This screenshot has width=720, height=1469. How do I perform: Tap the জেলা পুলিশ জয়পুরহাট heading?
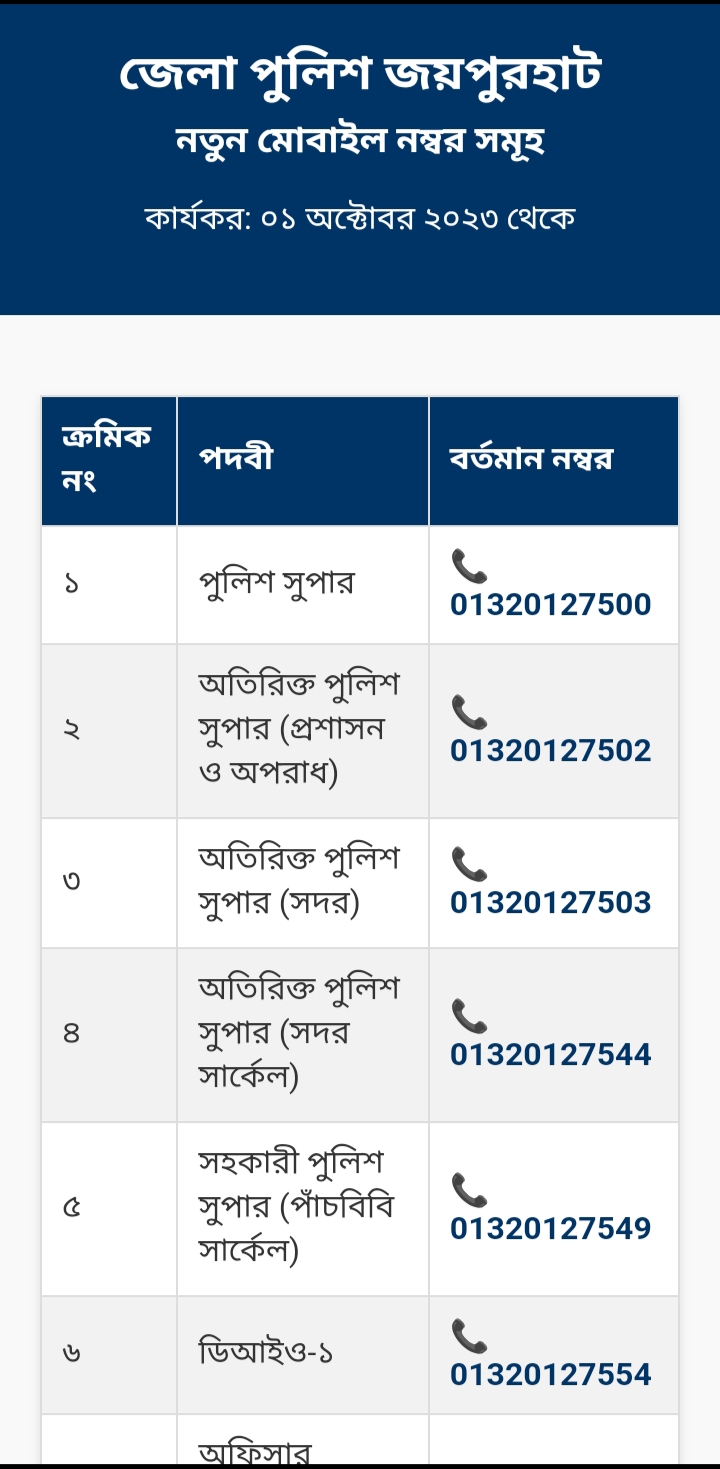click(x=360, y=75)
